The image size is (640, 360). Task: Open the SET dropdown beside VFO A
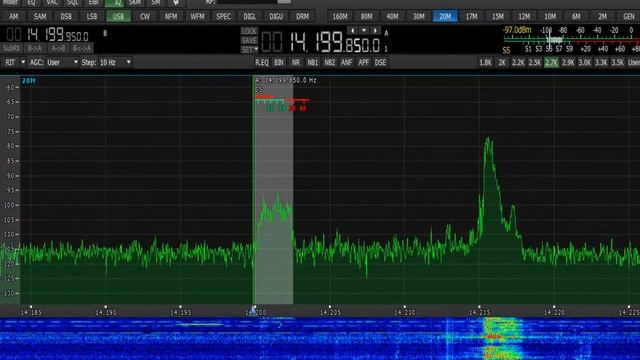249,50
